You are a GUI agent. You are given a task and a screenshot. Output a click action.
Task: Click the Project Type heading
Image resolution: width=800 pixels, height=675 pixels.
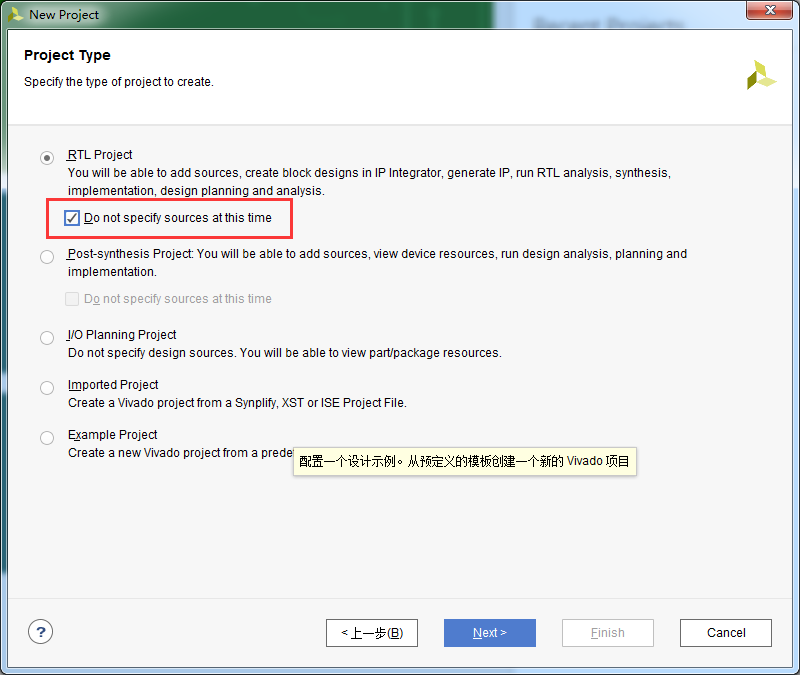click(67, 55)
